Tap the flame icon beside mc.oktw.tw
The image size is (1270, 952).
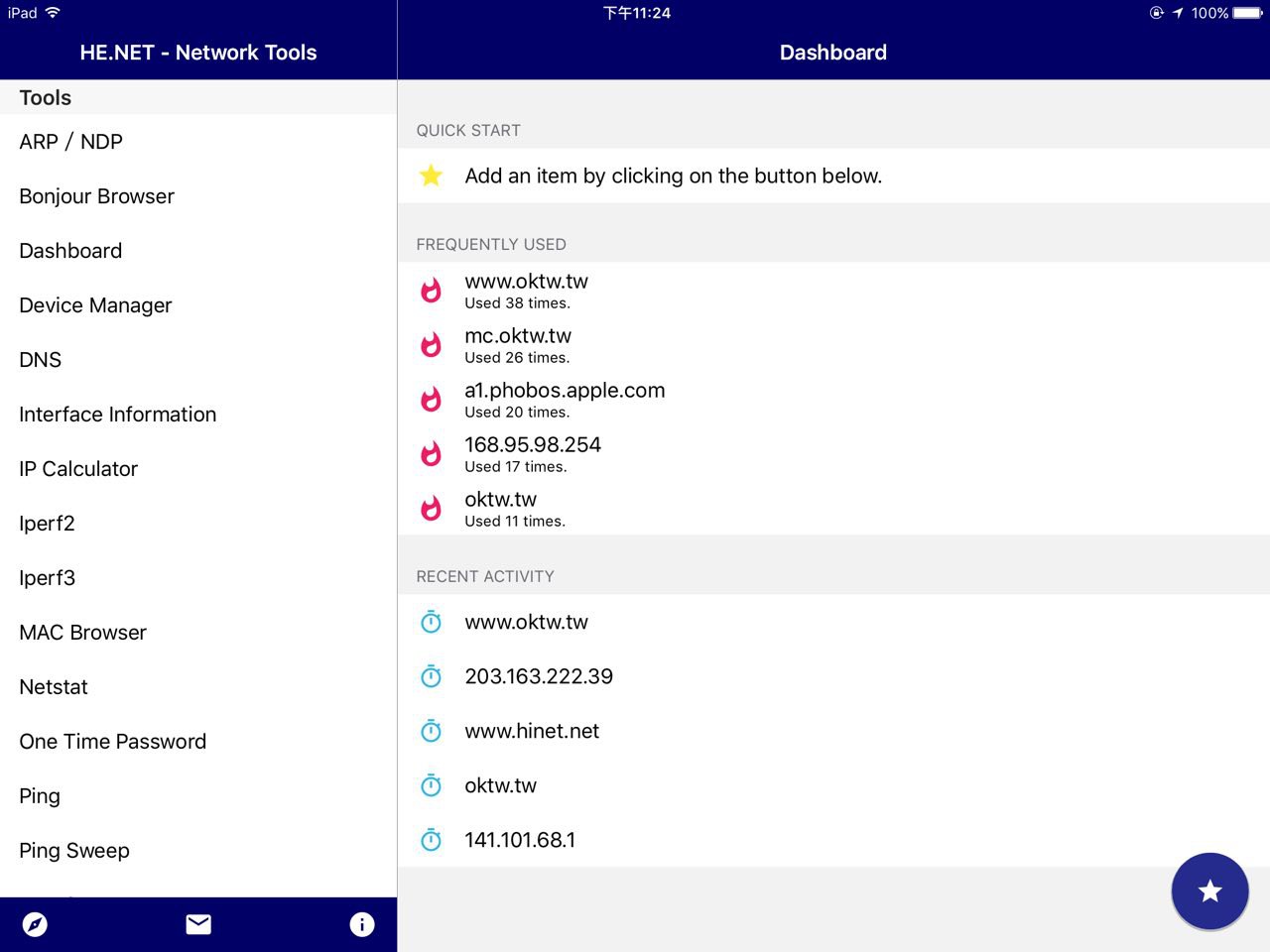click(431, 345)
